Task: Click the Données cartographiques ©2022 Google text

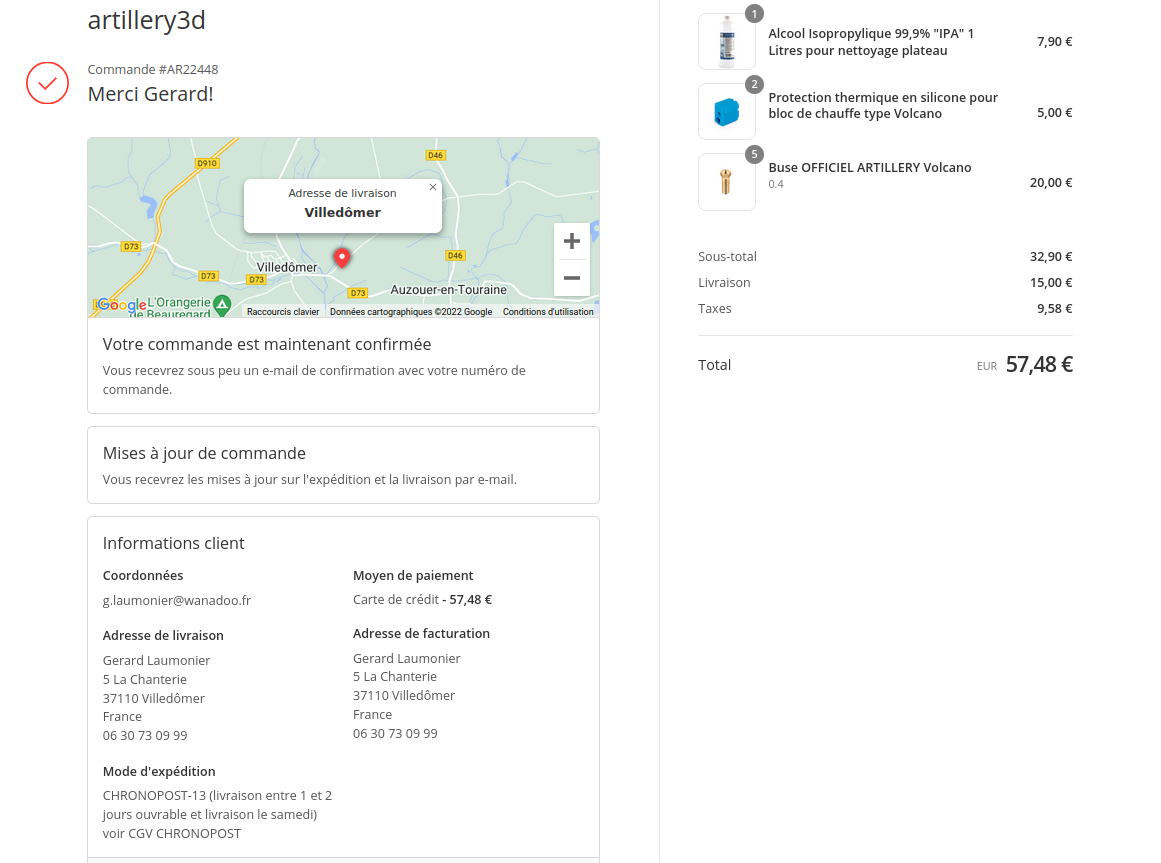Action: pos(411,312)
